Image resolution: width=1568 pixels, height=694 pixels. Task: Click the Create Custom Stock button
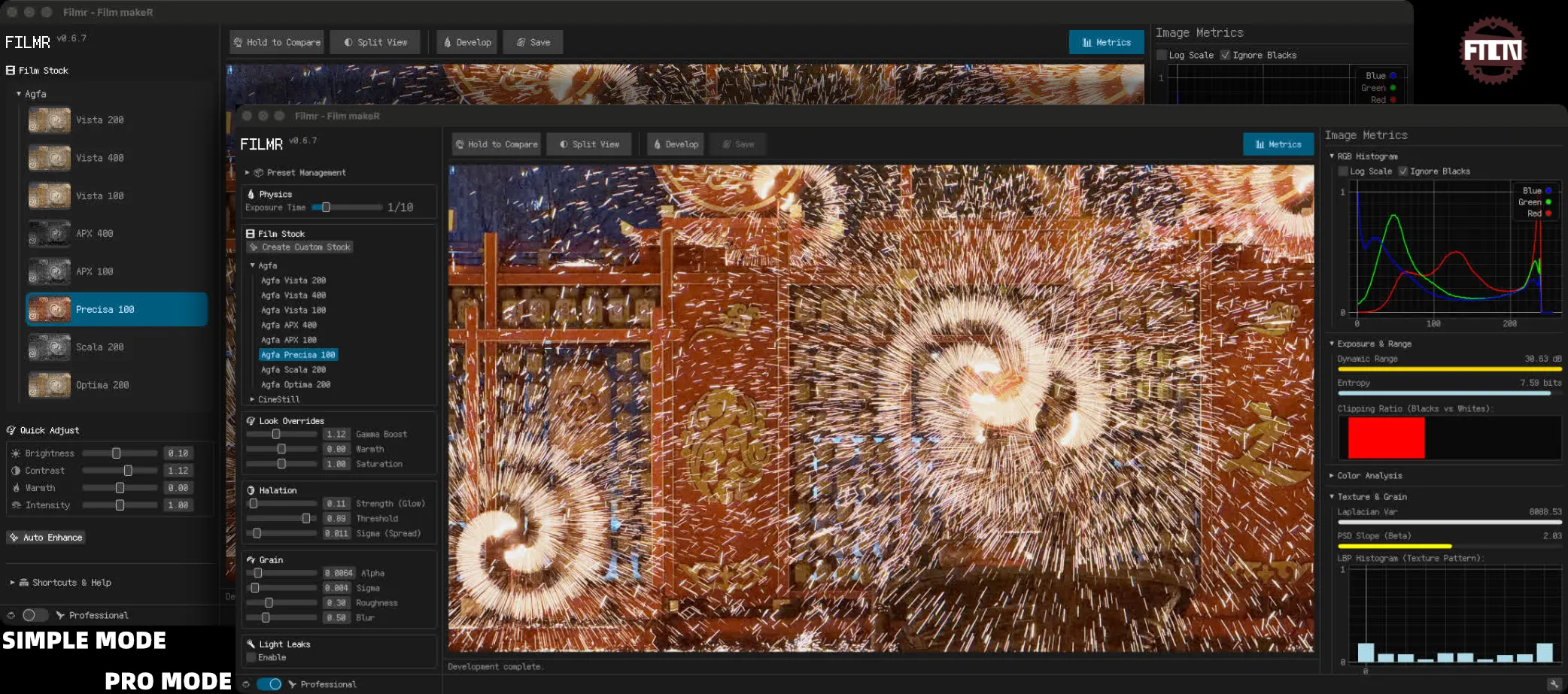(300, 247)
